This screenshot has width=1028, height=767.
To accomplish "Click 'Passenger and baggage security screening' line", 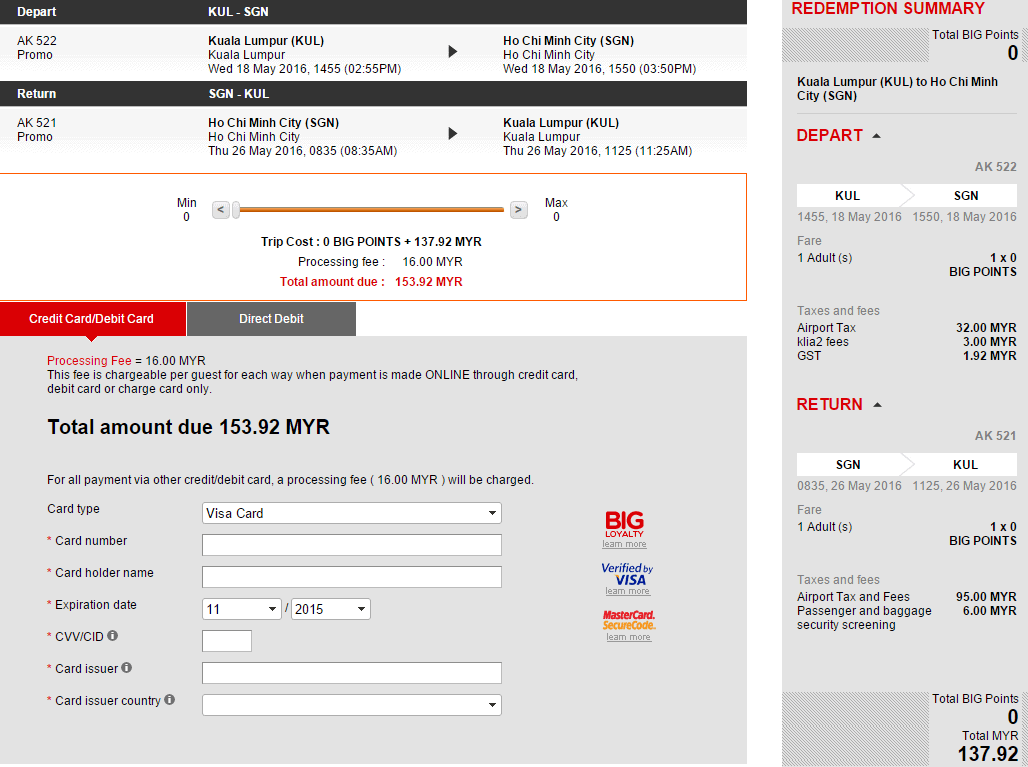I will (907, 618).
